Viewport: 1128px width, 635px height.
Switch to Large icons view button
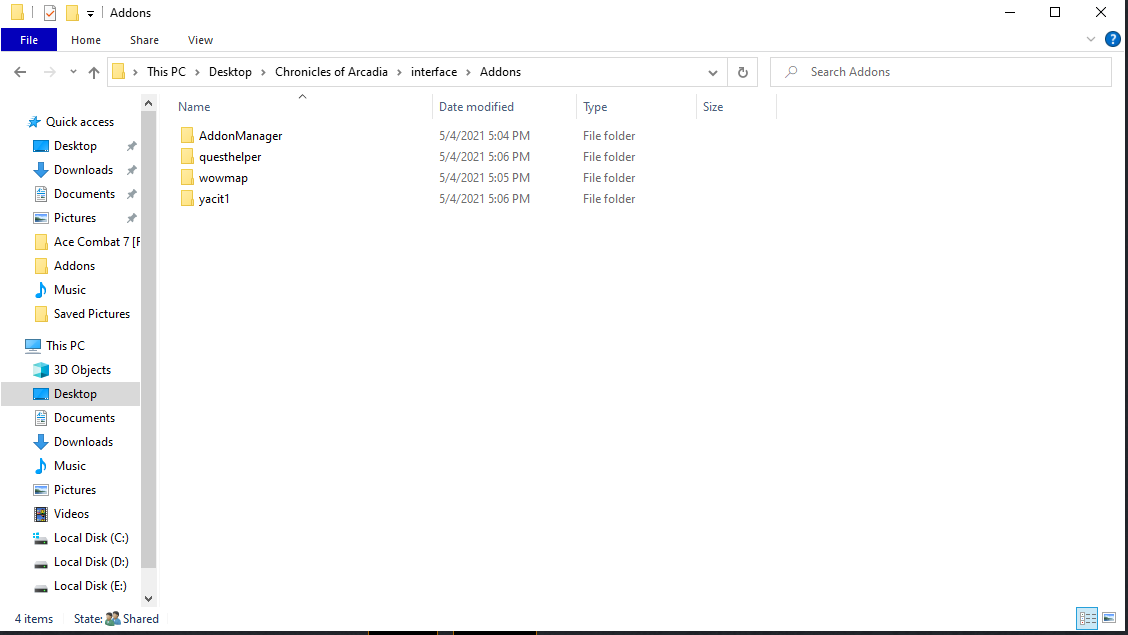[1108, 618]
